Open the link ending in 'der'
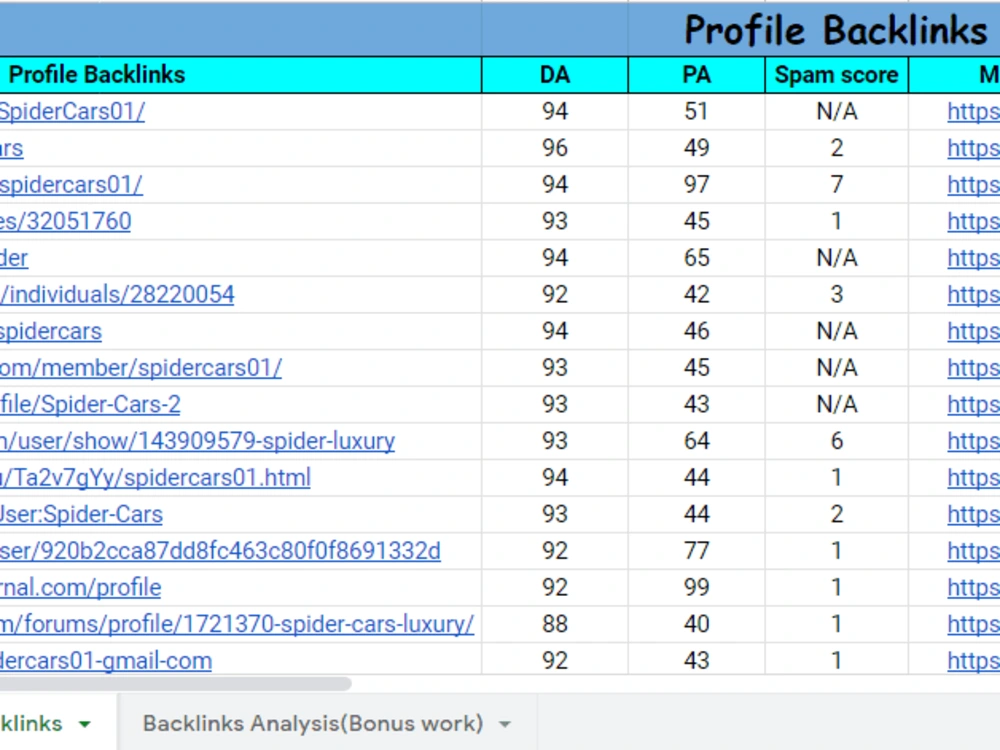Image resolution: width=1000 pixels, height=750 pixels. coord(14,258)
